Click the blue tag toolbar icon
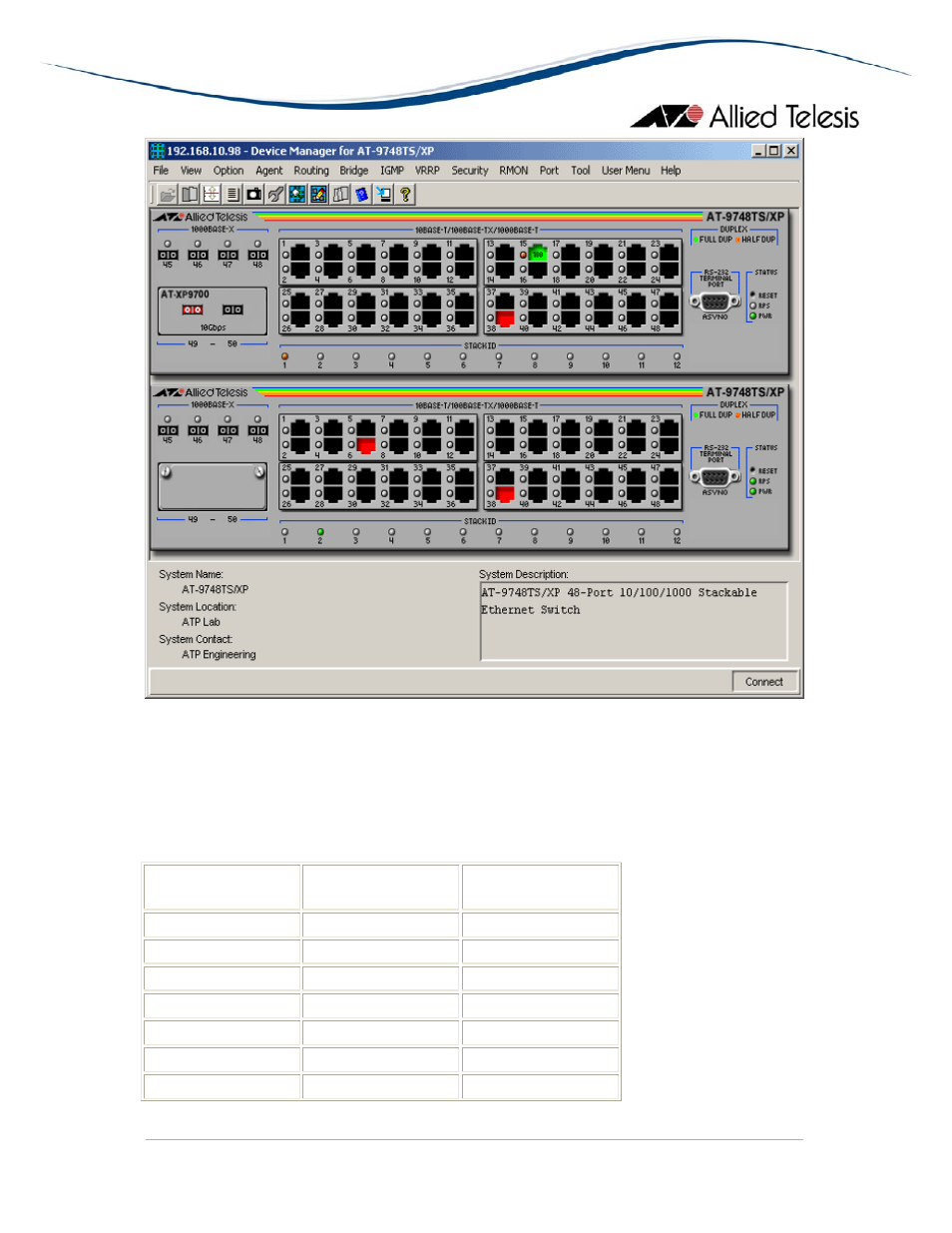The height and width of the screenshot is (1233, 952). (x=362, y=195)
